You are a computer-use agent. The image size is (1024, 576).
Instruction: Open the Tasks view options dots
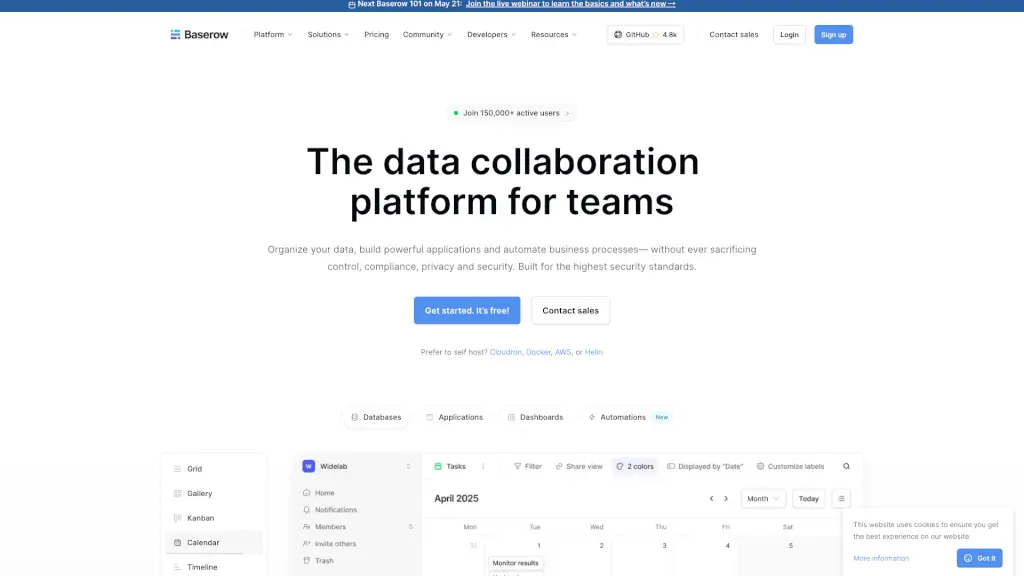tap(483, 466)
